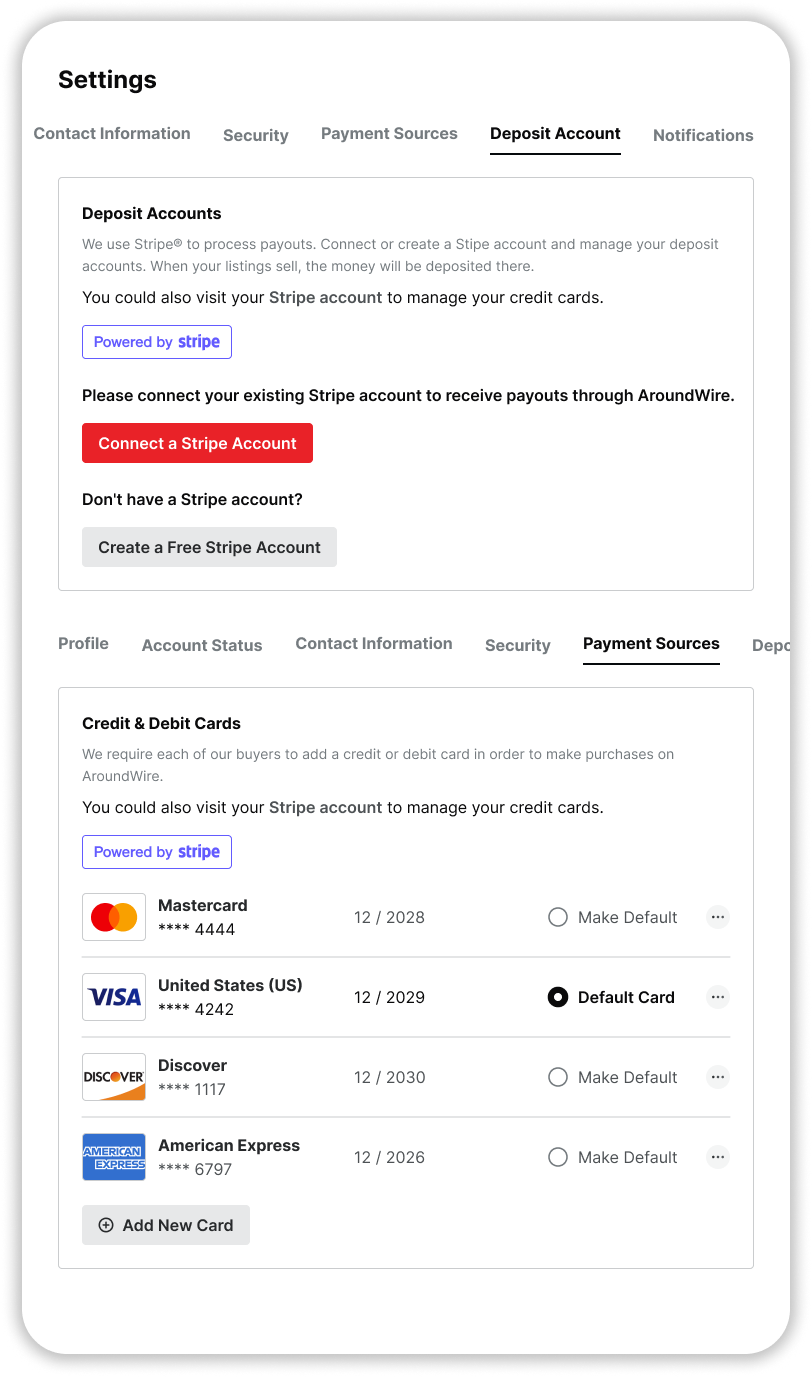Viewport: 812px width, 1377px height.
Task: Click the Connect a Stripe Account button
Action: pos(197,442)
